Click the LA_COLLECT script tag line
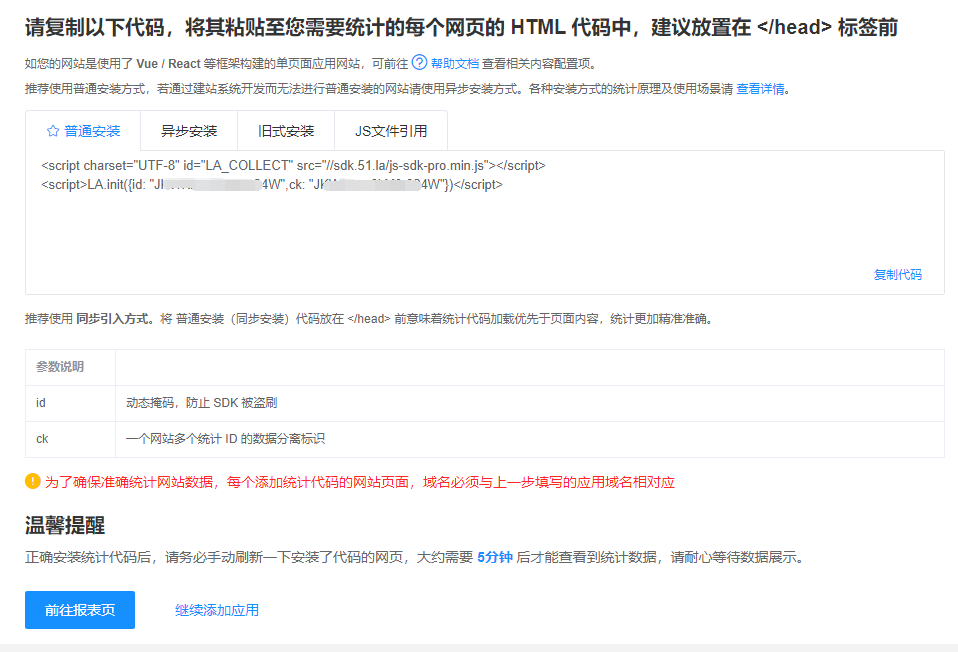 [293, 166]
